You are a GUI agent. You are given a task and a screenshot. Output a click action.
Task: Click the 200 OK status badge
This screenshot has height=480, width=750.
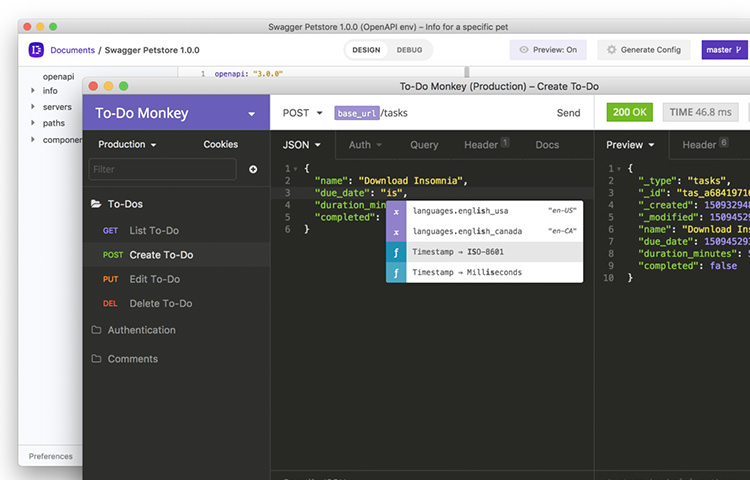point(629,112)
